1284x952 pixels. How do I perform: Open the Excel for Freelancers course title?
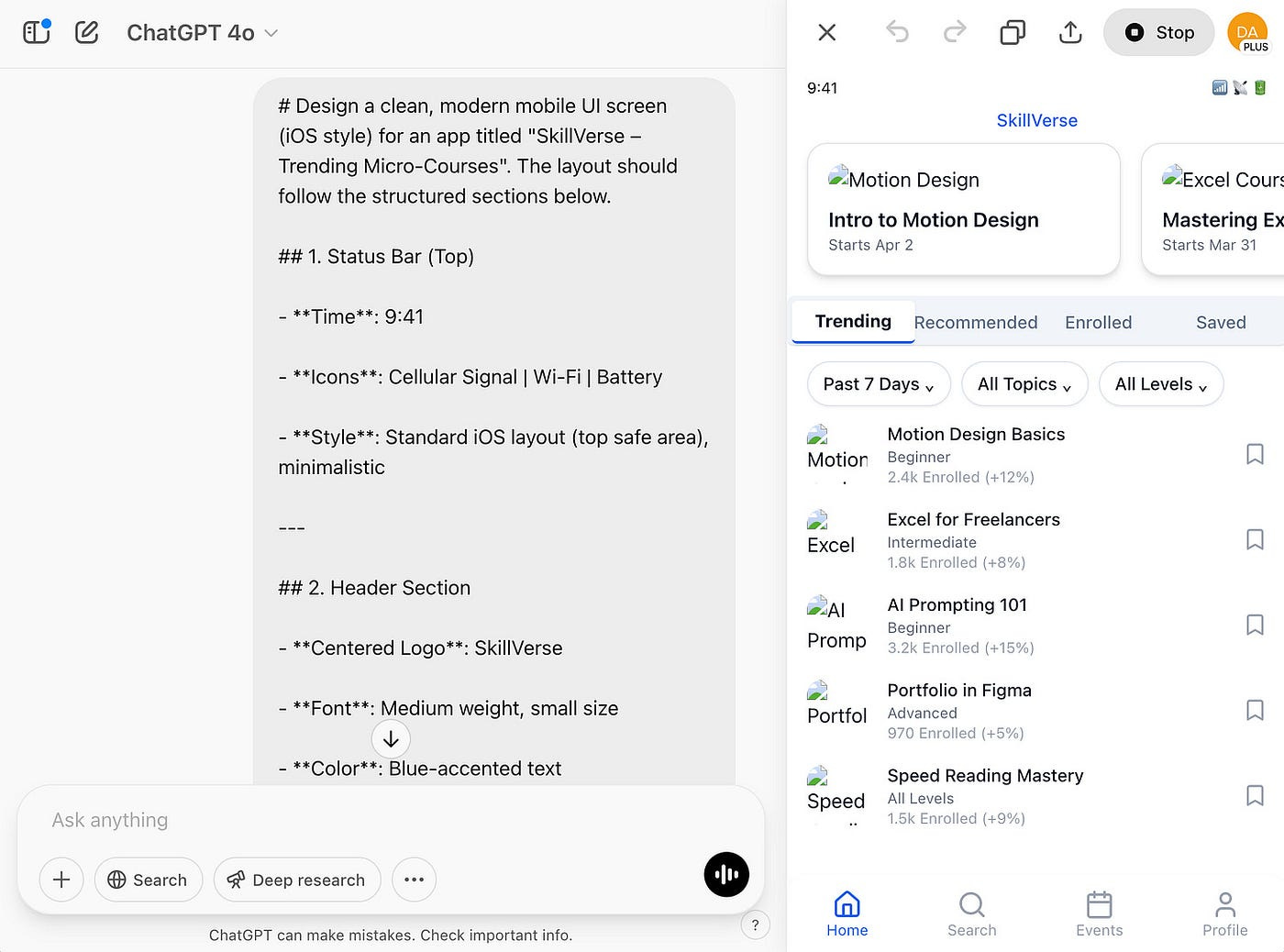coord(973,519)
